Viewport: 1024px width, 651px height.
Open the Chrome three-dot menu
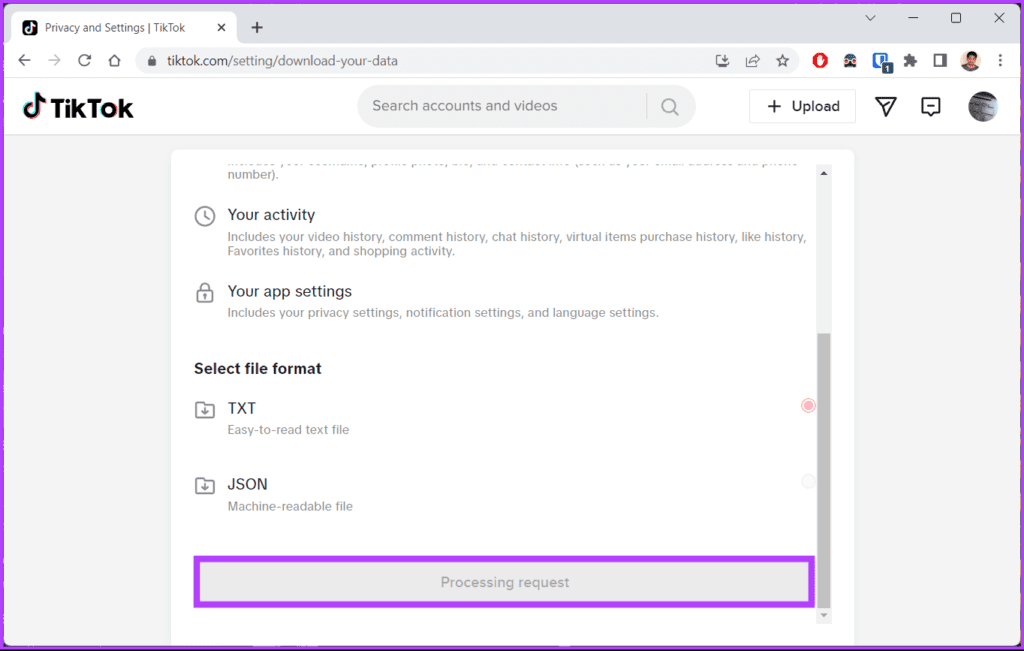point(1000,61)
